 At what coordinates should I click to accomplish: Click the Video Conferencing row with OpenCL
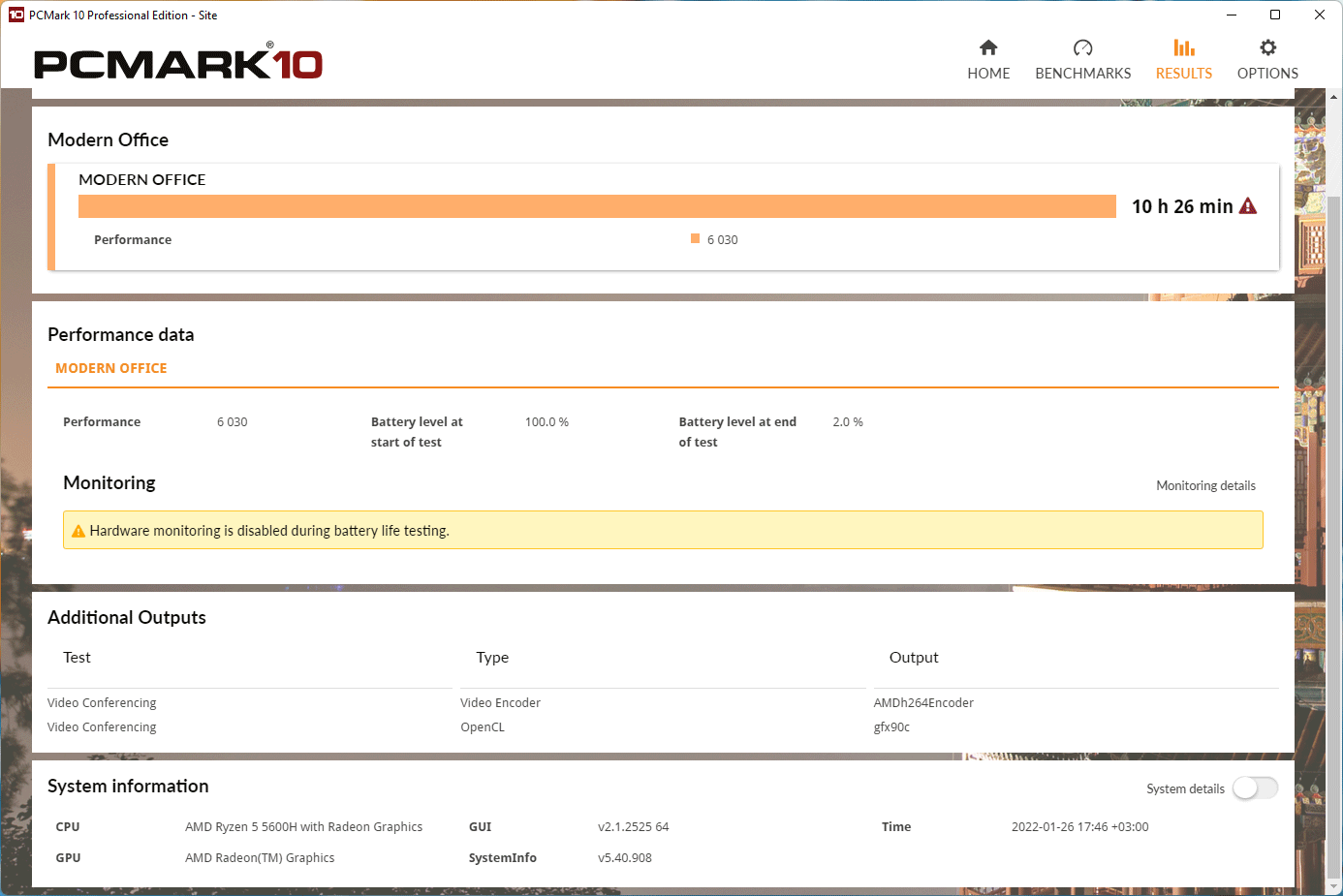(x=102, y=726)
